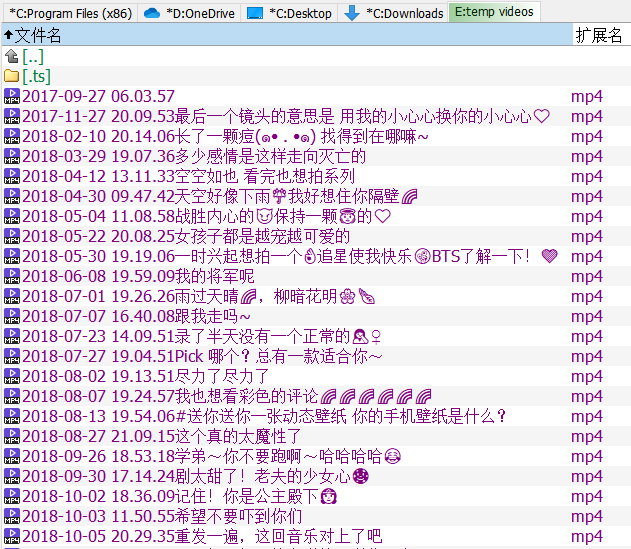Image resolution: width=631 pixels, height=549 pixels.
Task: Click the up-arrow icon next to [..]
Action: (12, 57)
